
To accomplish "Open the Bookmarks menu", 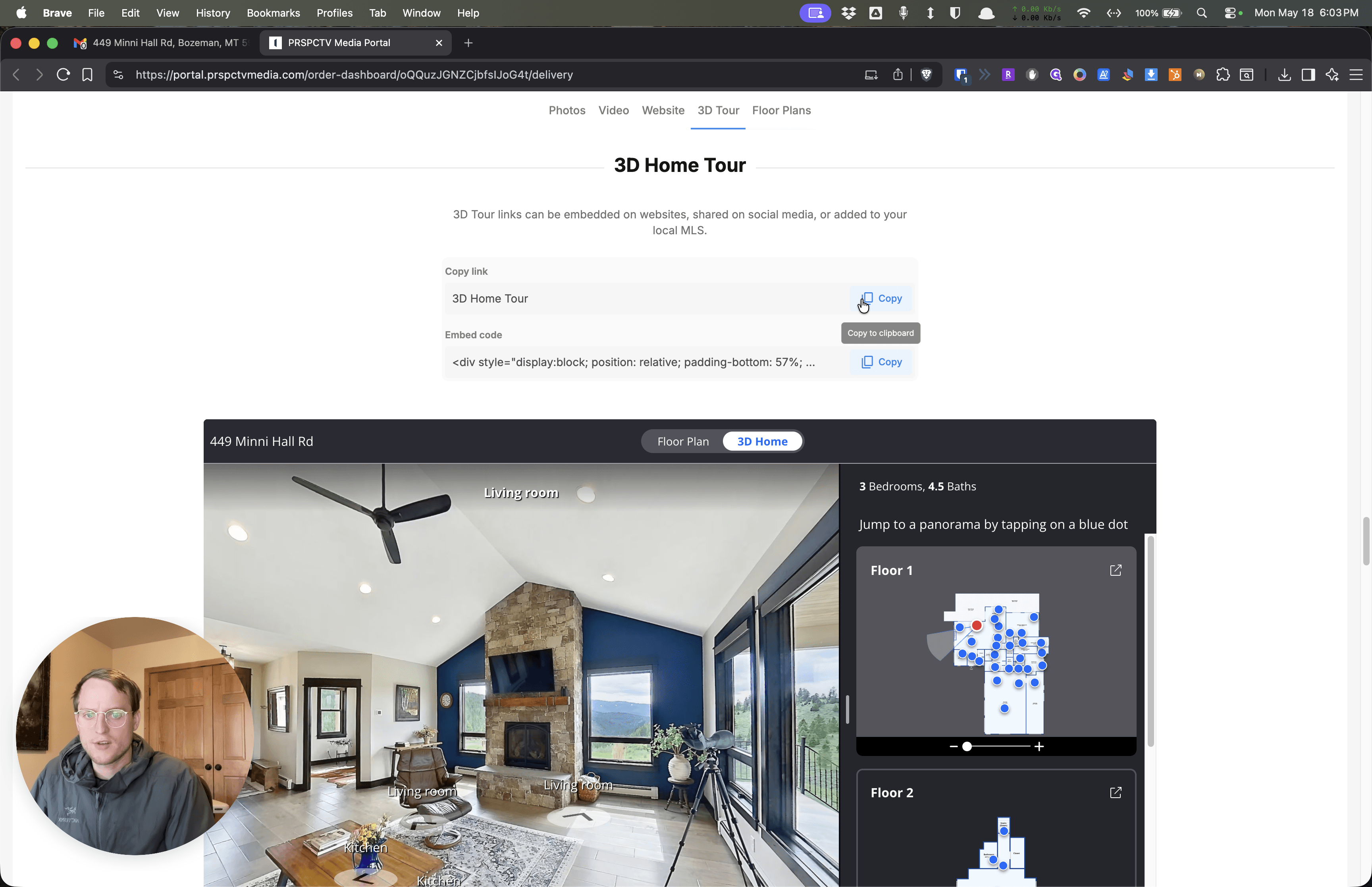I will point(273,13).
